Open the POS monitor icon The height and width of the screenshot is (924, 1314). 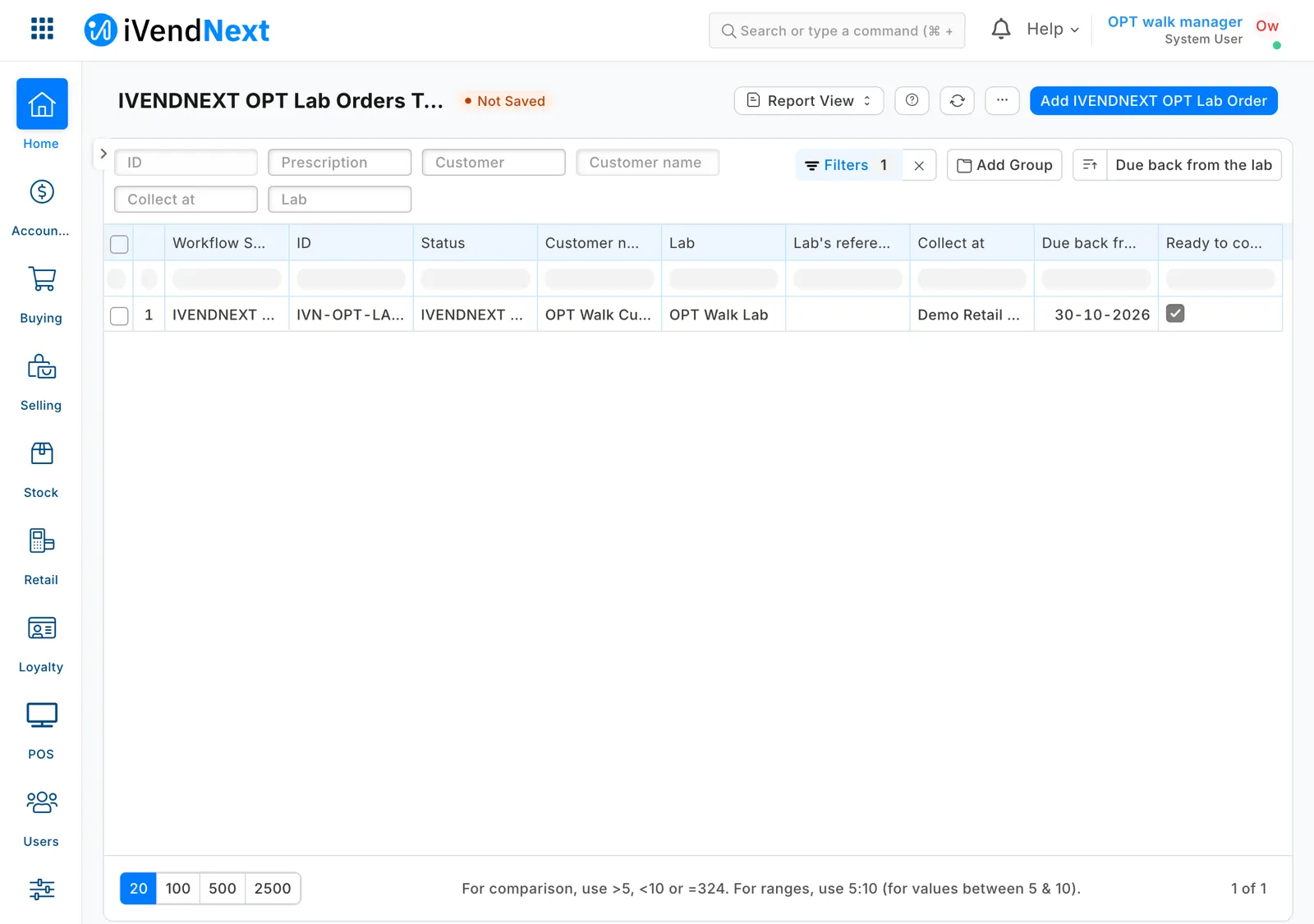pos(42,715)
